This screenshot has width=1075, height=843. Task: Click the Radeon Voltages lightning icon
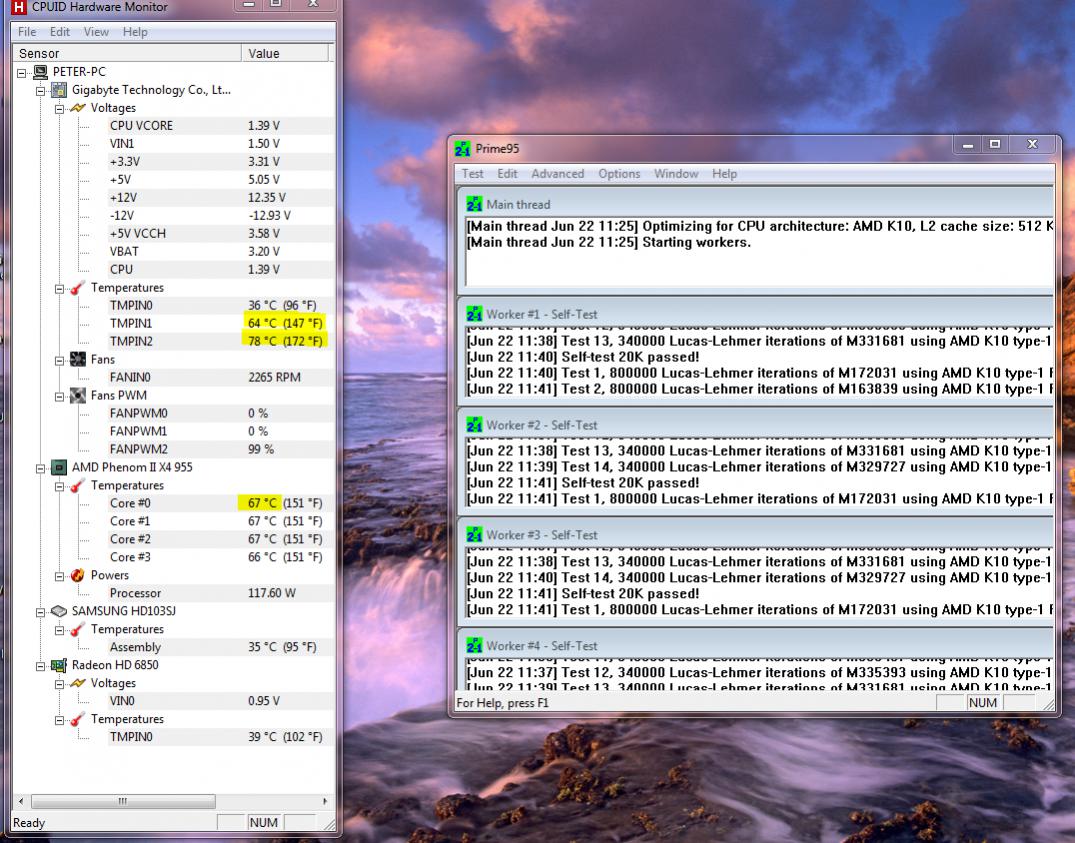[78, 683]
